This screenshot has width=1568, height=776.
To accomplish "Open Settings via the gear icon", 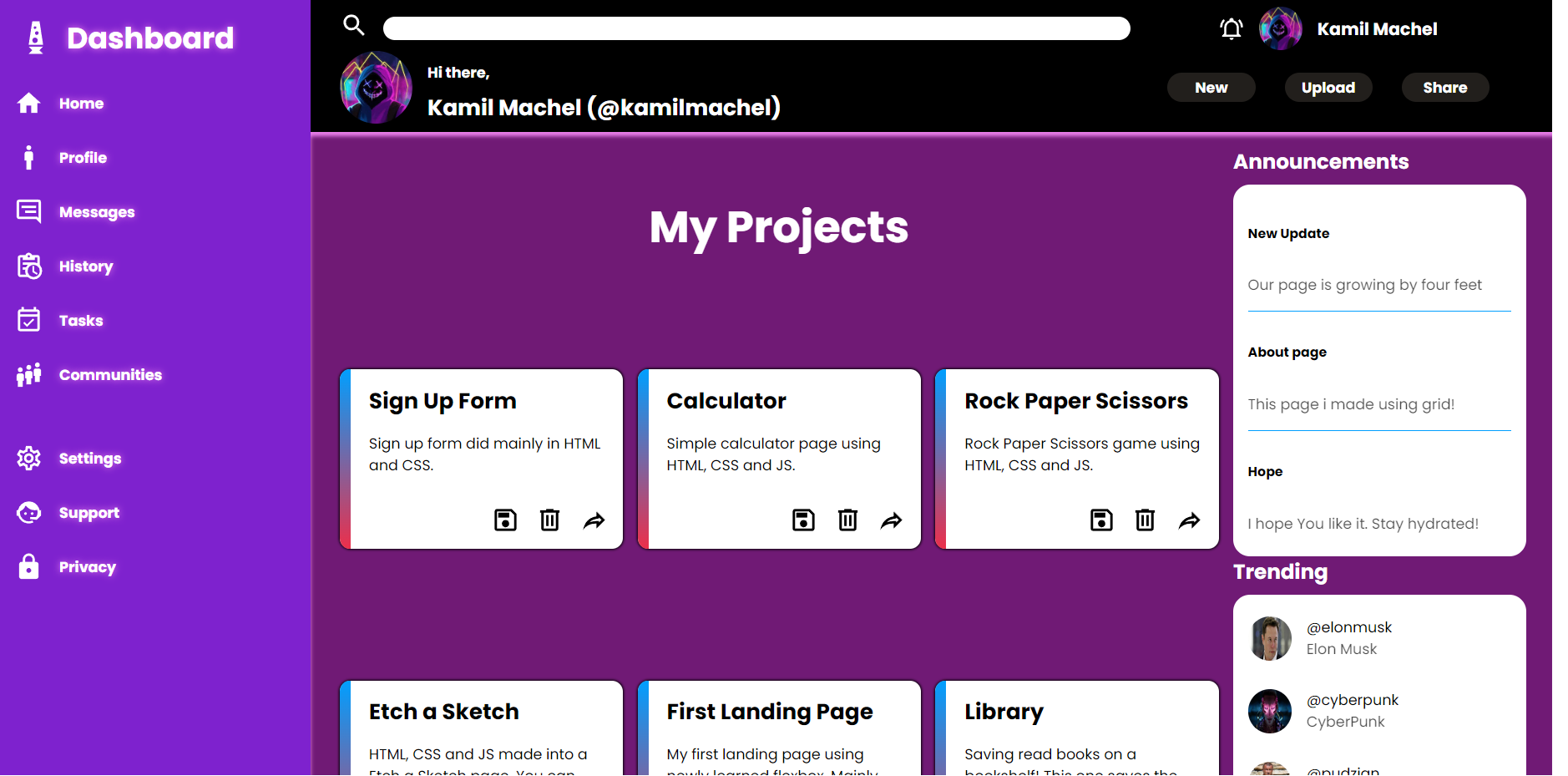I will pyautogui.click(x=29, y=458).
